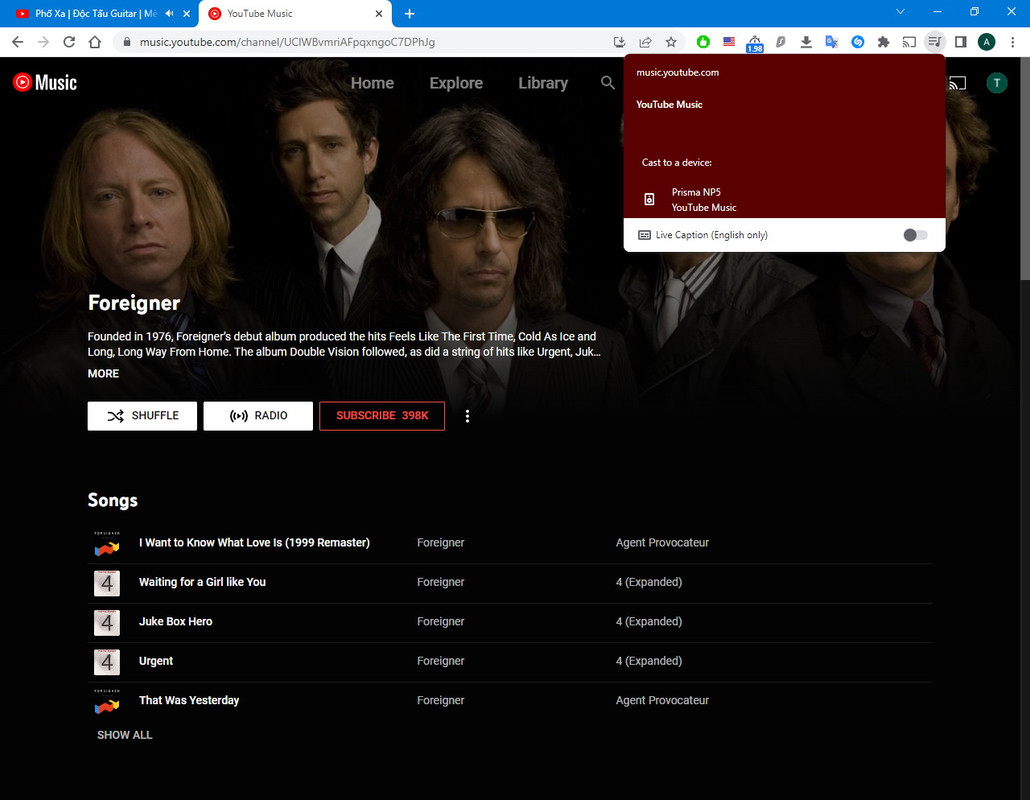Image resolution: width=1030 pixels, height=800 pixels.
Task: Go to the Library tab
Action: pyautogui.click(x=543, y=83)
